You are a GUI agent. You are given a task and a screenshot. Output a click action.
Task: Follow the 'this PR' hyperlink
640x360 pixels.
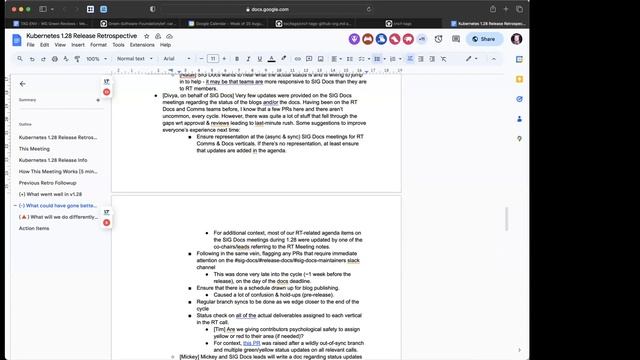click(251, 343)
